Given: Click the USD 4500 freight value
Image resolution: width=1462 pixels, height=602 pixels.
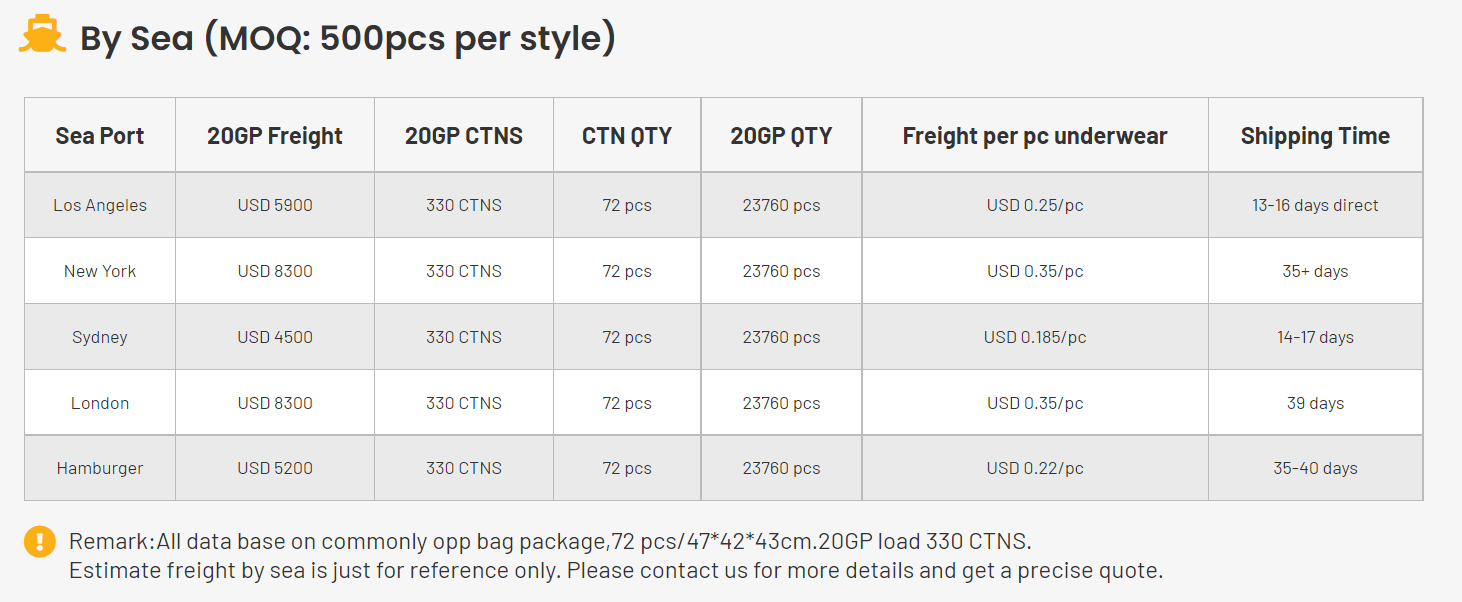Looking at the screenshot, I should (275, 337).
